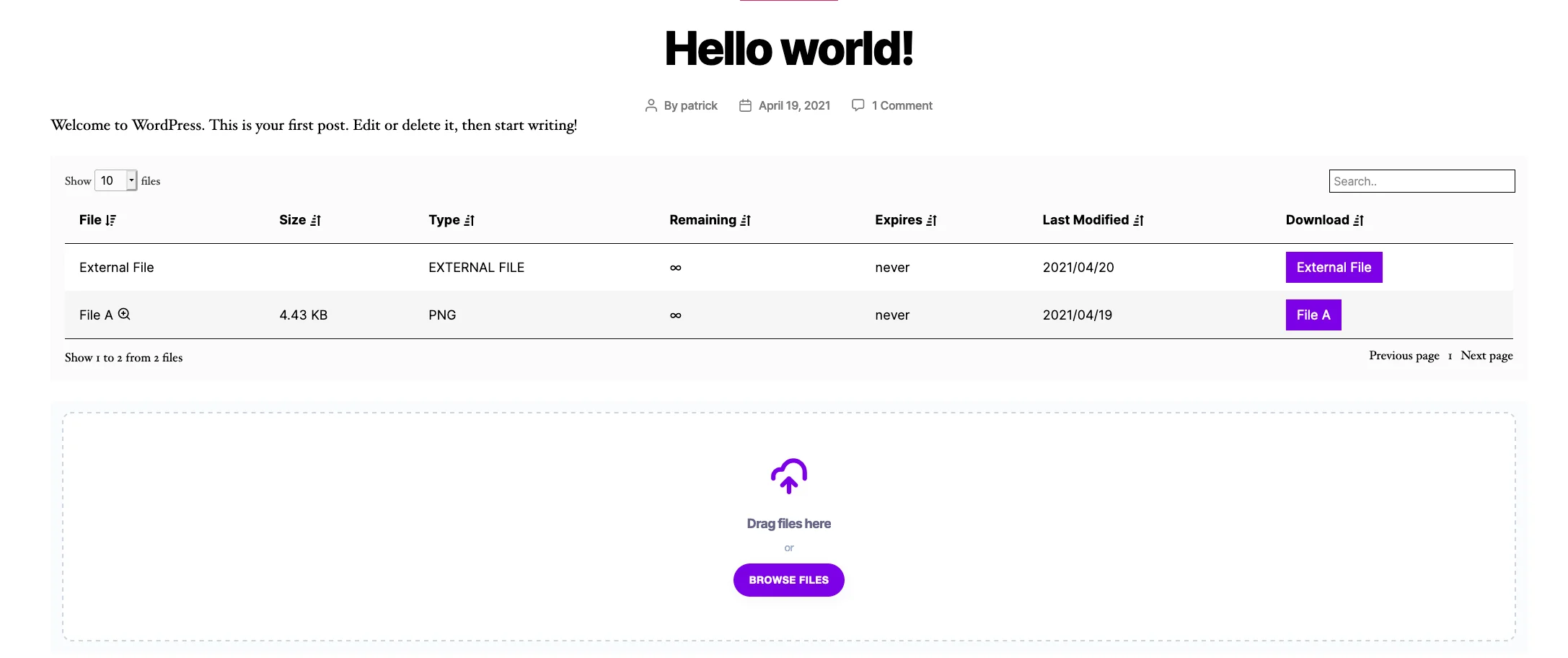Click the comment bubble icon
Image resolution: width=1568 pixels, height=658 pixels.
[x=857, y=105]
